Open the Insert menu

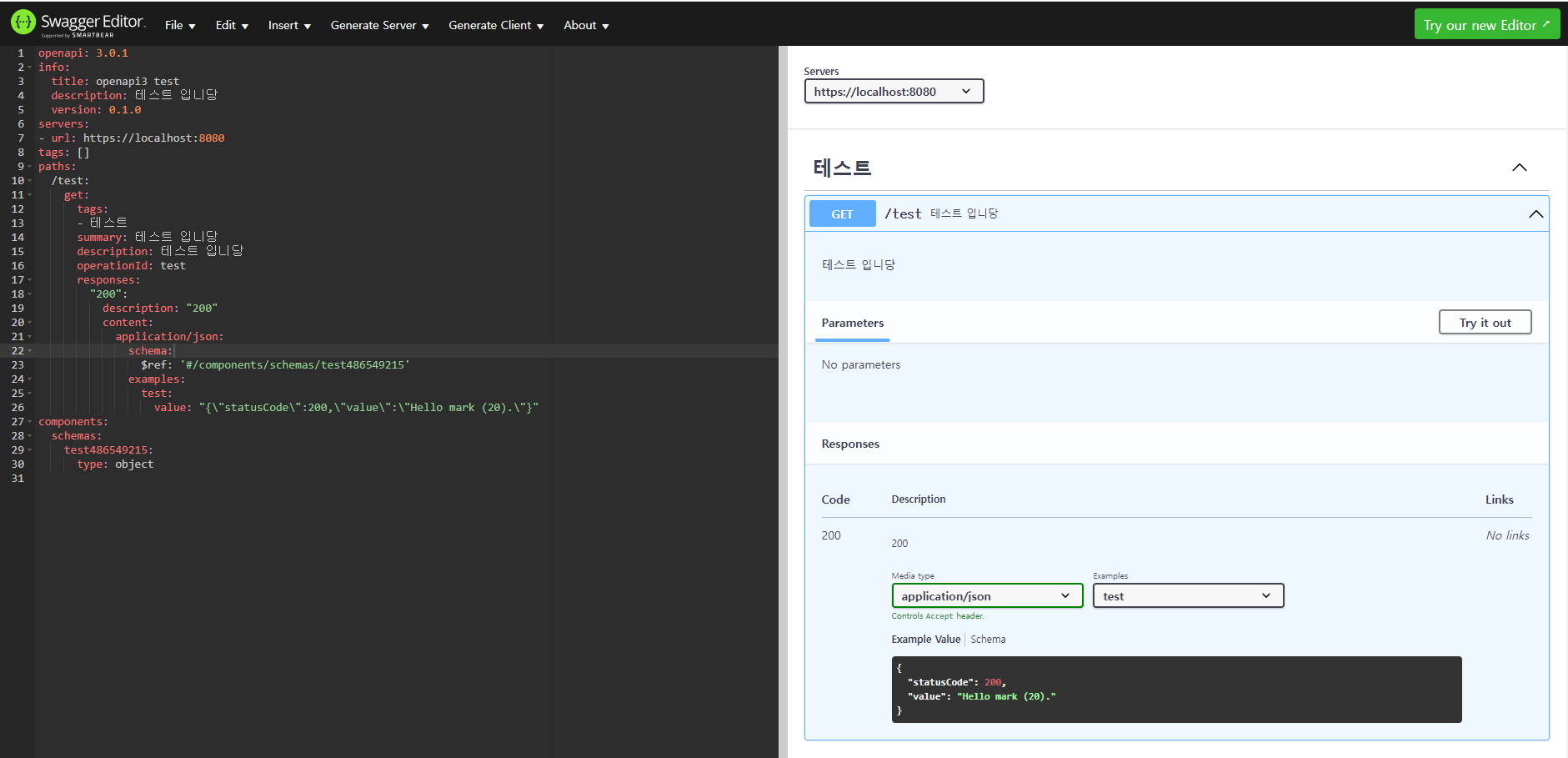click(x=289, y=25)
